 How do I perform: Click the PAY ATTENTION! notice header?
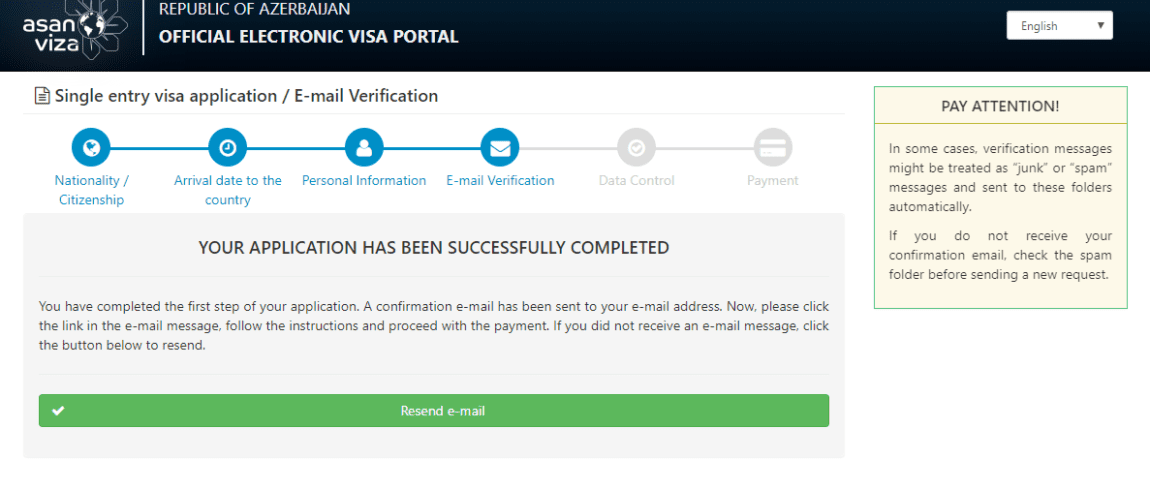[x=1000, y=106]
